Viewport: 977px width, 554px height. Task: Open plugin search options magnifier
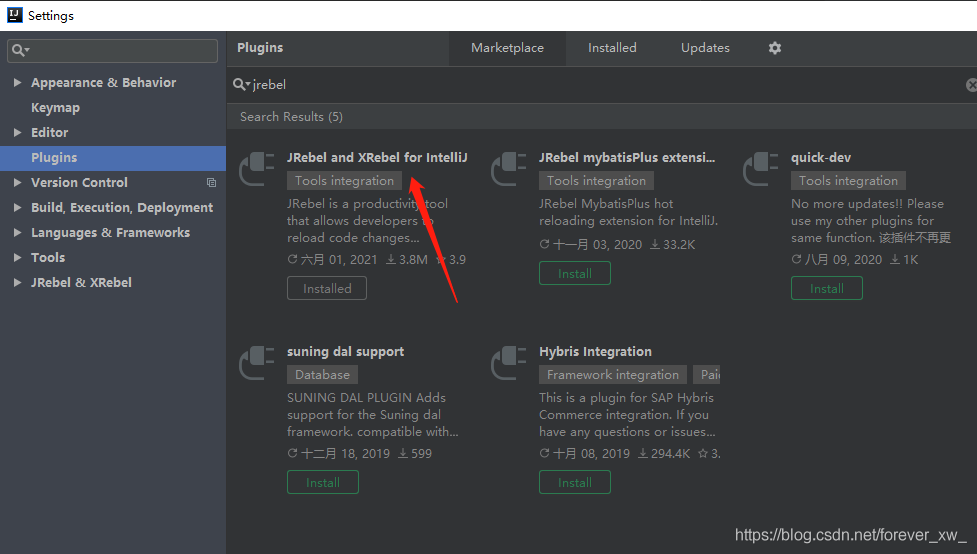[x=241, y=84]
